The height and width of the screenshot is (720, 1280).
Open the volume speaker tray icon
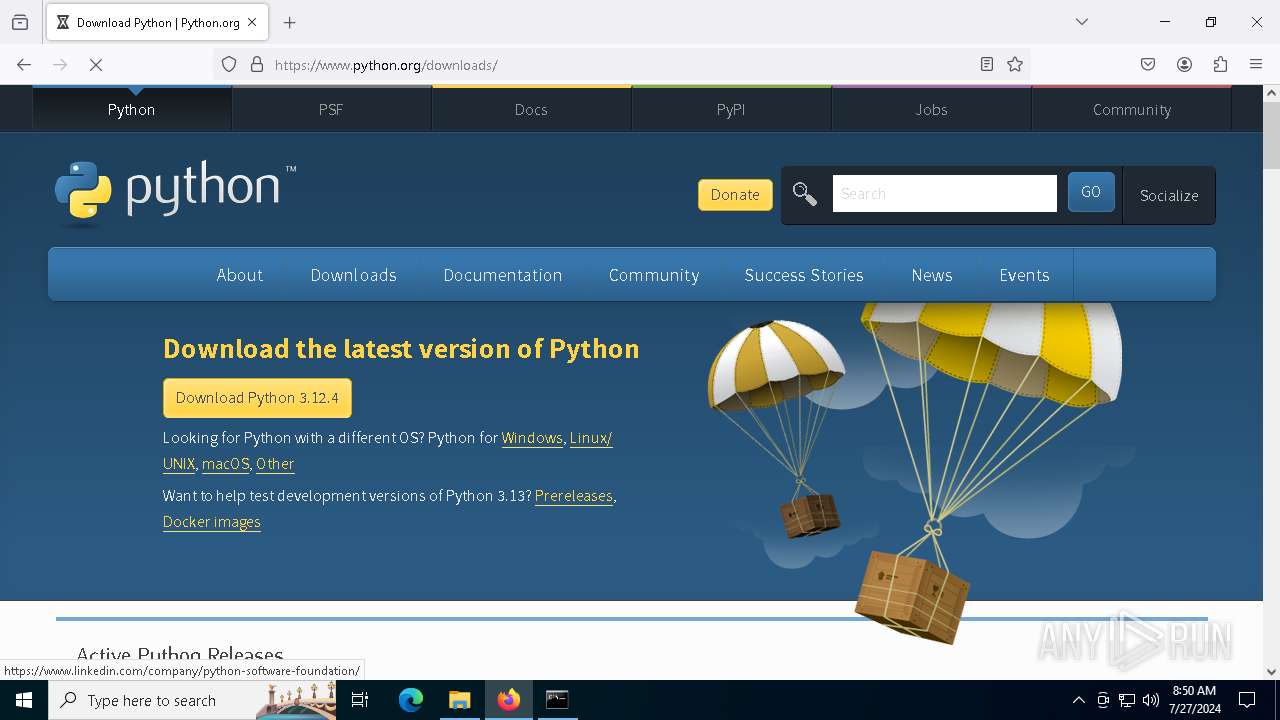(x=1151, y=700)
